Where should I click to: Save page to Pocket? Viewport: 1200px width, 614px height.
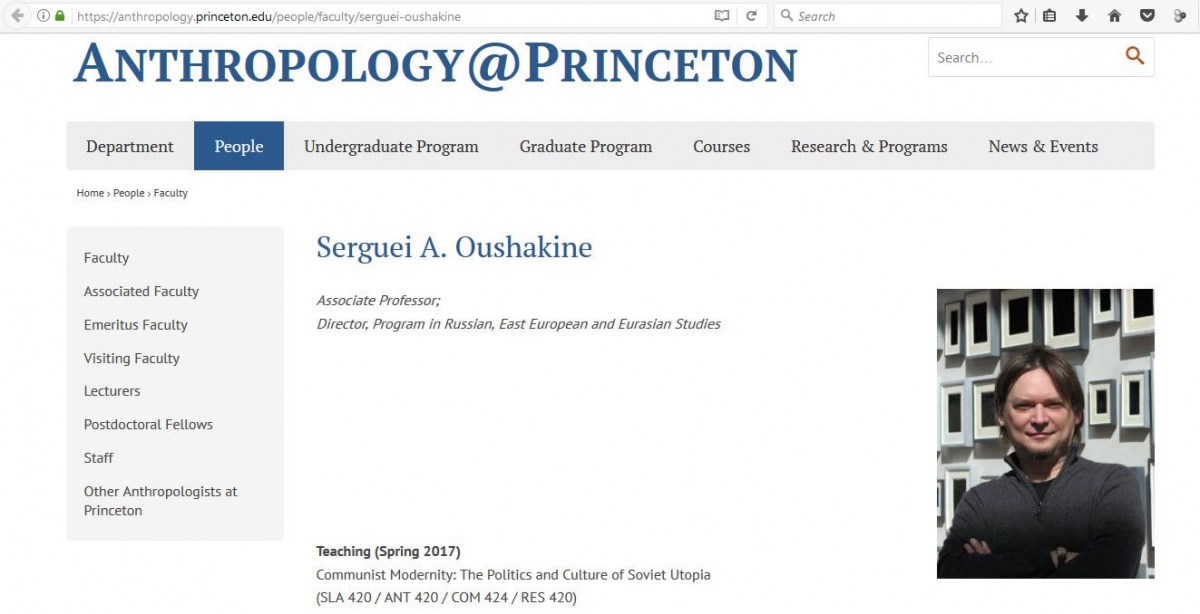pyautogui.click(x=1145, y=15)
